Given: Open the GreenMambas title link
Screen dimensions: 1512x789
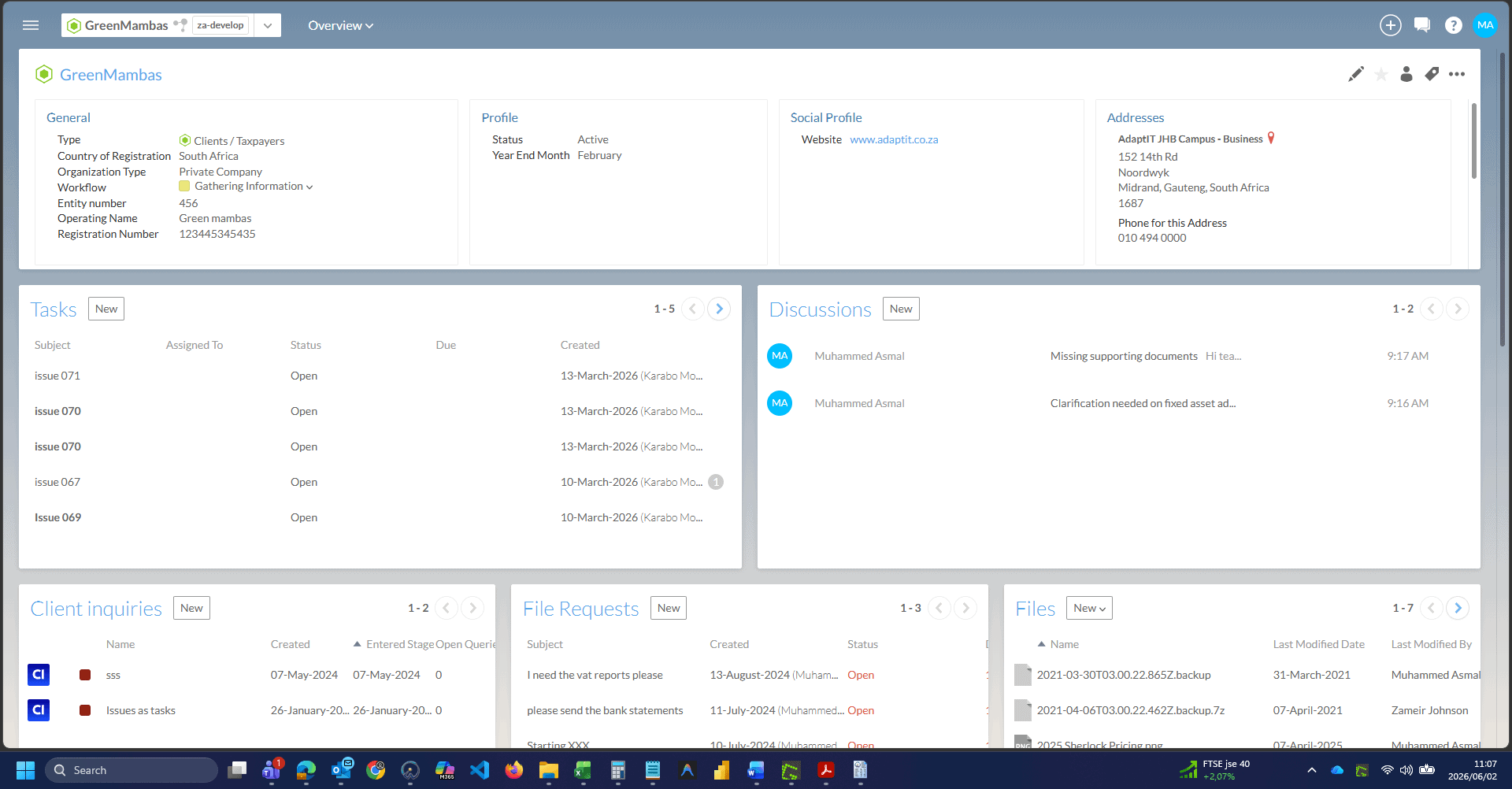Looking at the screenshot, I should [111, 75].
